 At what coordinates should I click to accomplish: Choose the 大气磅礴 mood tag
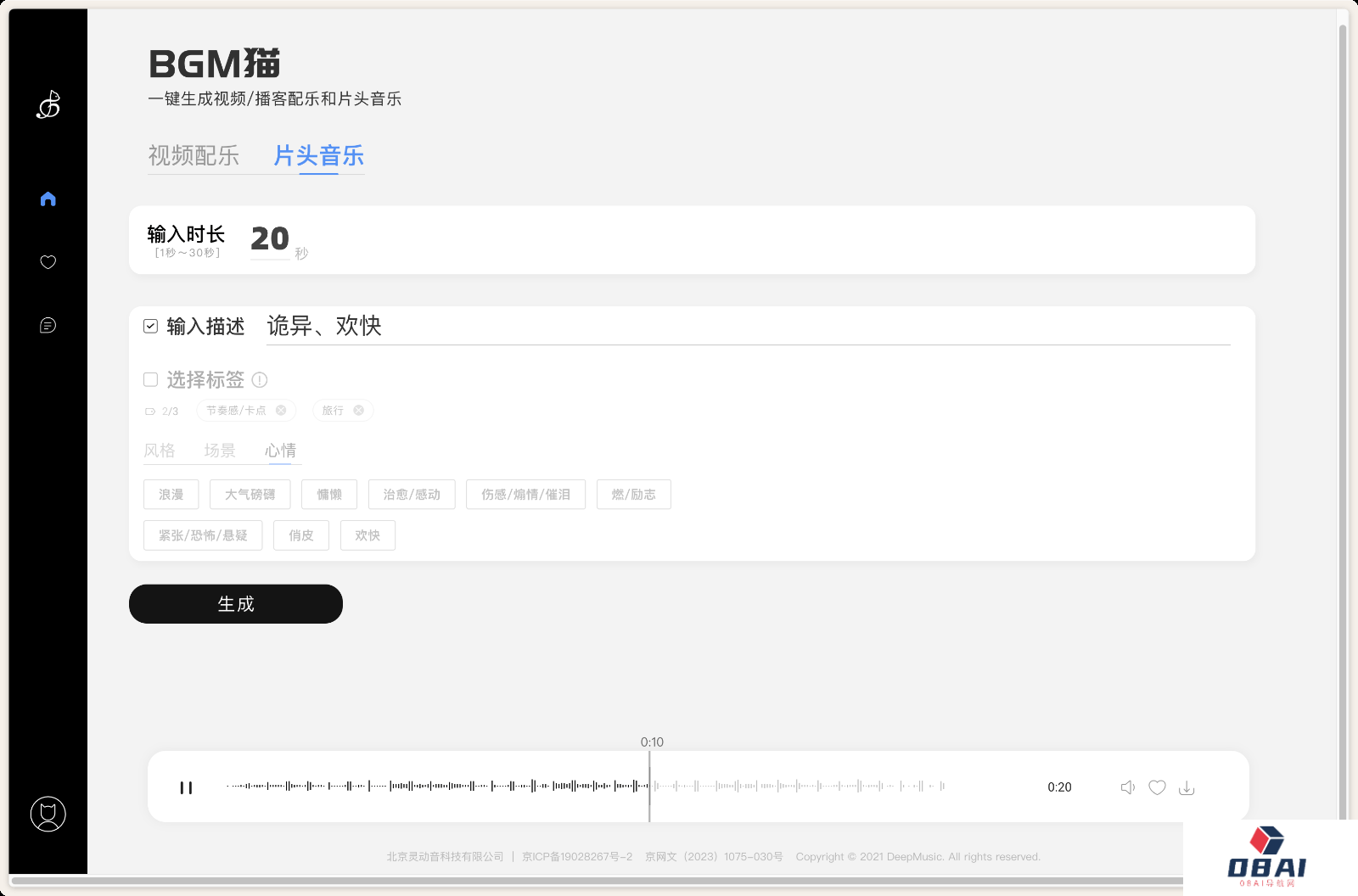click(250, 495)
